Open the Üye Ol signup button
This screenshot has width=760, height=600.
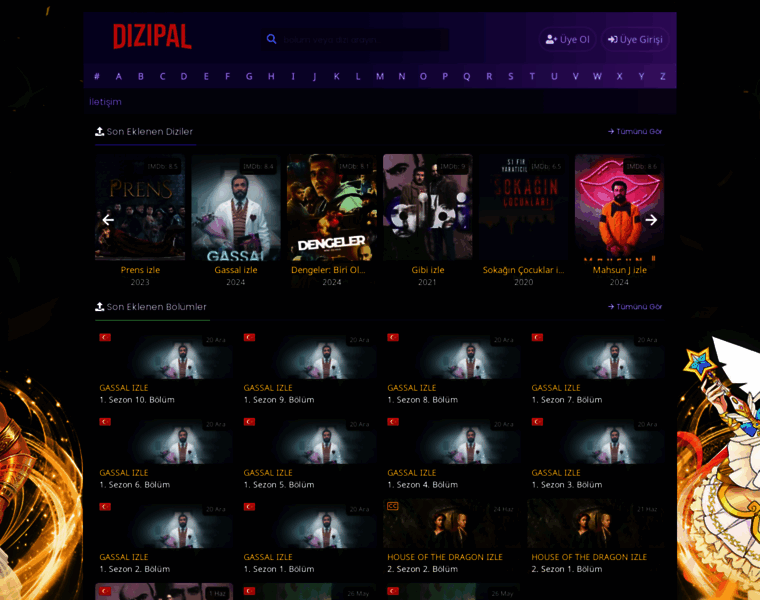(x=568, y=39)
